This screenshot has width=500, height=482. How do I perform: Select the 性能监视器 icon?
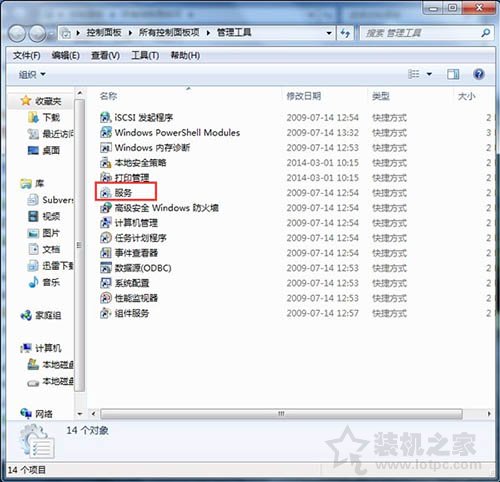click(x=105, y=298)
